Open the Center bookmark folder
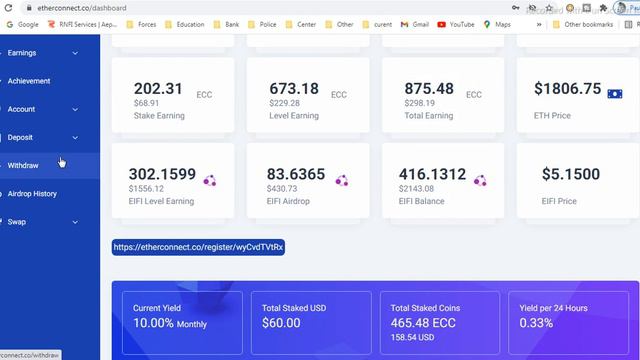This screenshot has width=640, height=360. (301, 24)
